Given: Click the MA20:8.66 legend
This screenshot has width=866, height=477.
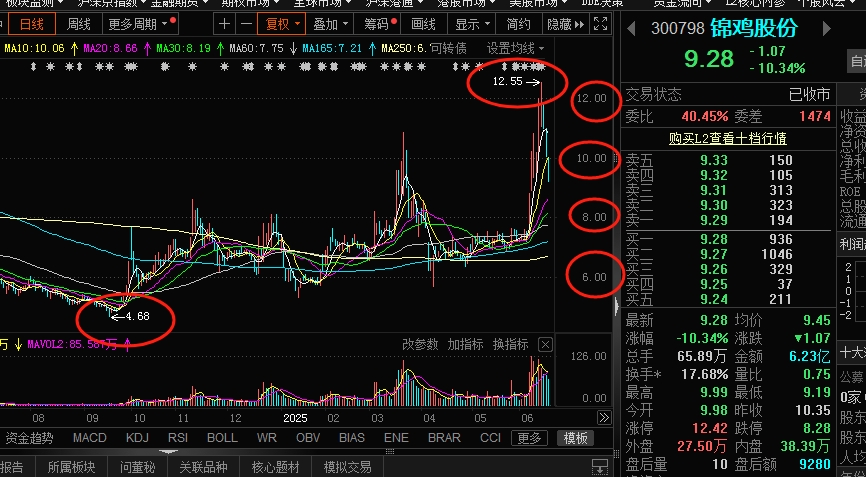Looking at the screenshot, I should [110, 49].
